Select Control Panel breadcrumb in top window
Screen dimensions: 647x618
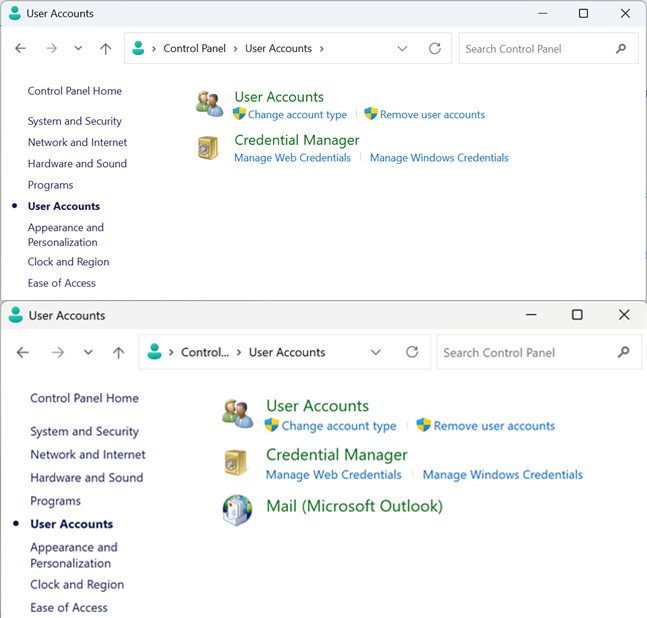(194, 49)
